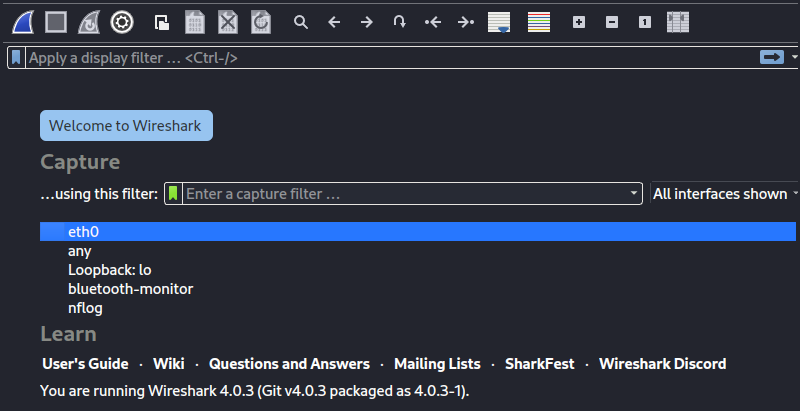The height and width of the screenshot is (411, 800).
Task: Jump to the first packet
Action: (x=433, y=22)
